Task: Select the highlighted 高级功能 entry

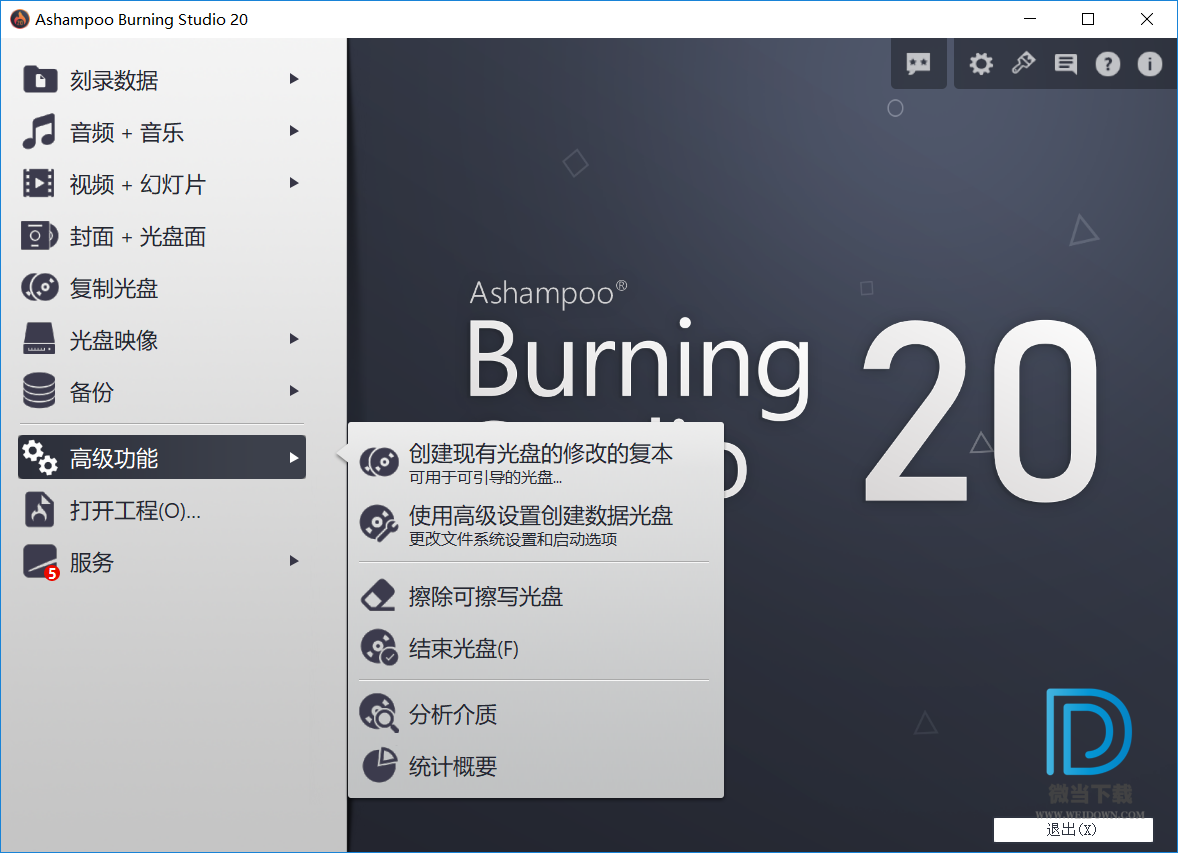Action: [x=162, y=457]
